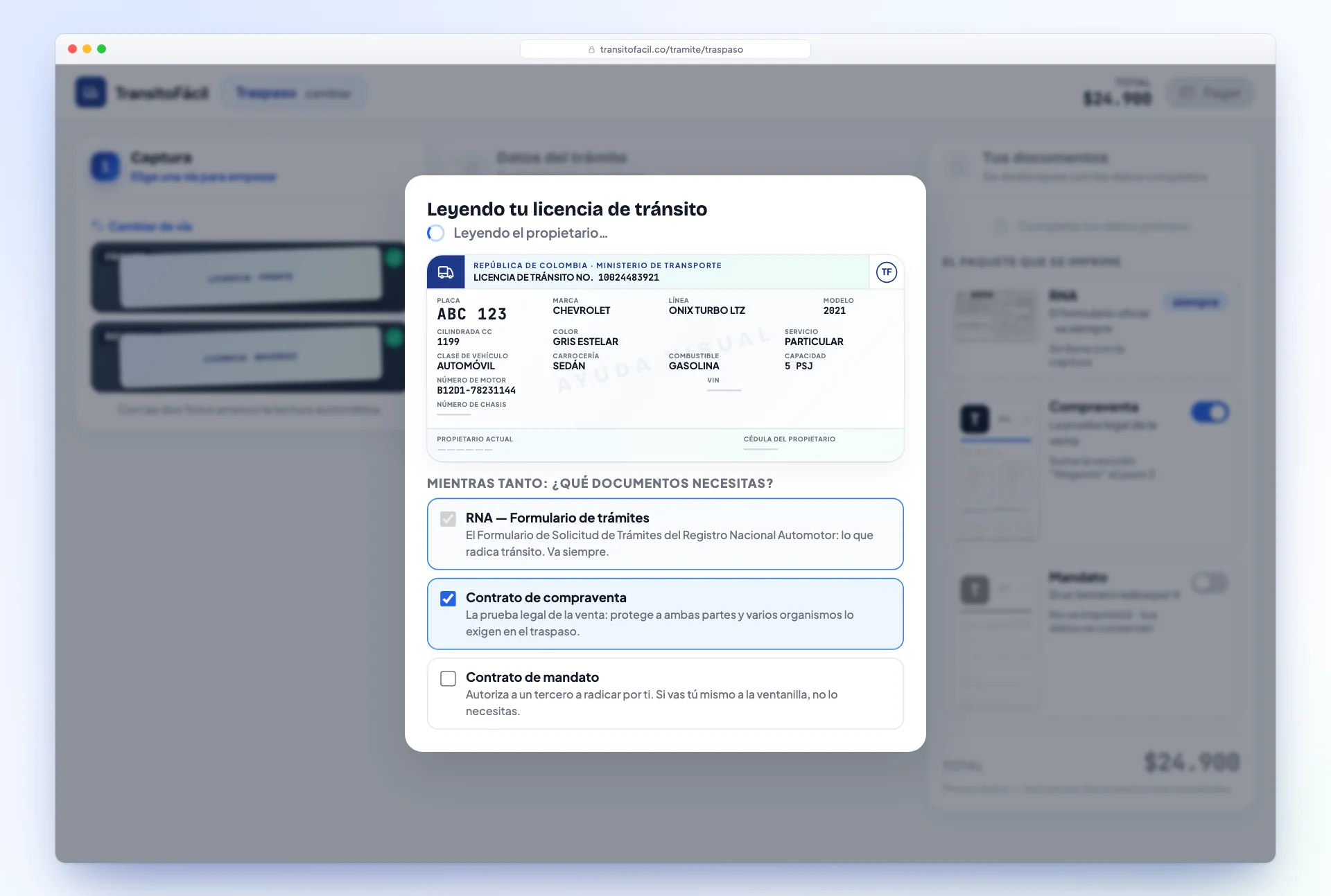The height and width of the screenshot is (896, 1331).
Task: Click the PARTICULAR servicio value
Action: point(814,342)
